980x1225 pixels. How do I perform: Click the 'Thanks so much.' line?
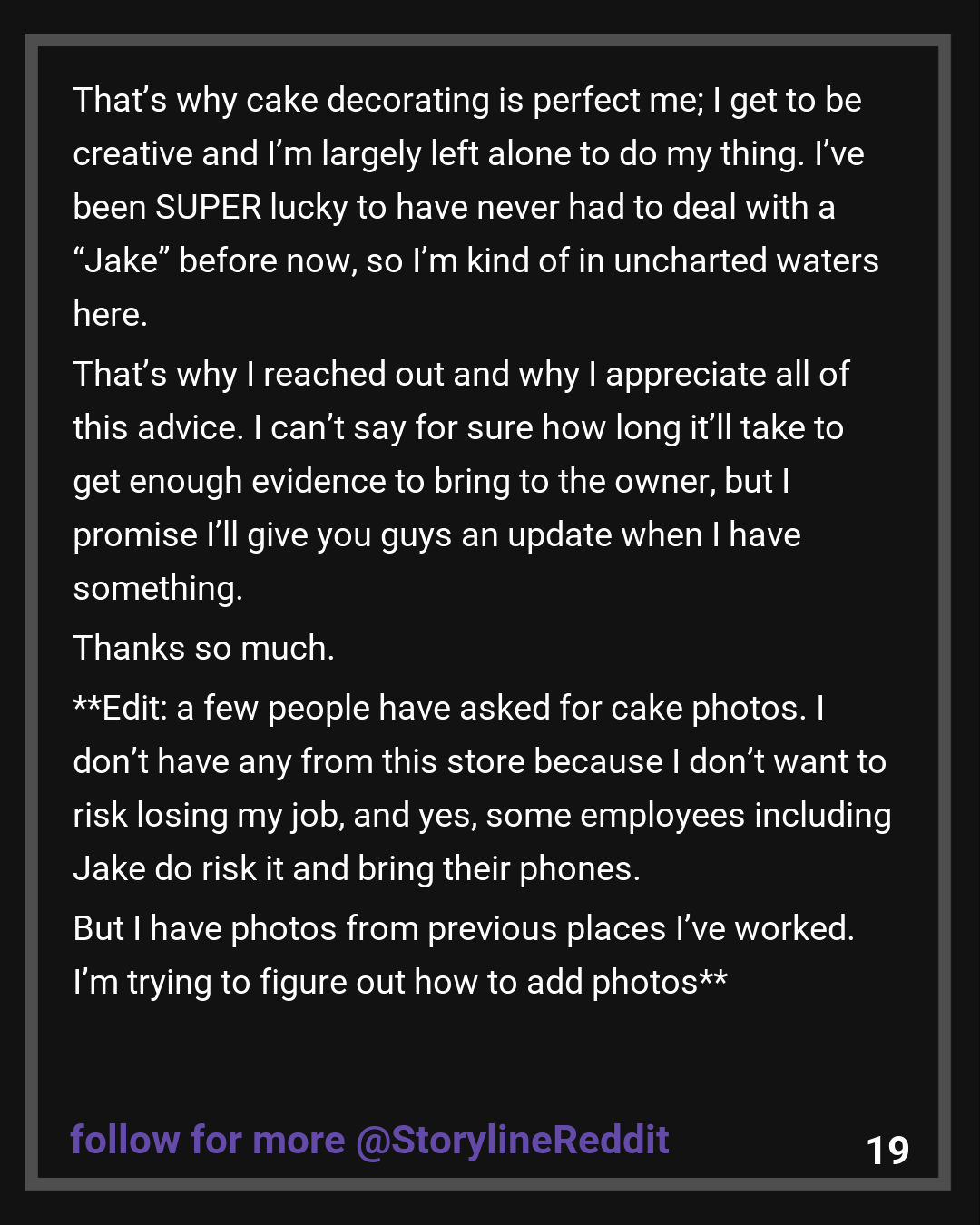tap(204, 648)
